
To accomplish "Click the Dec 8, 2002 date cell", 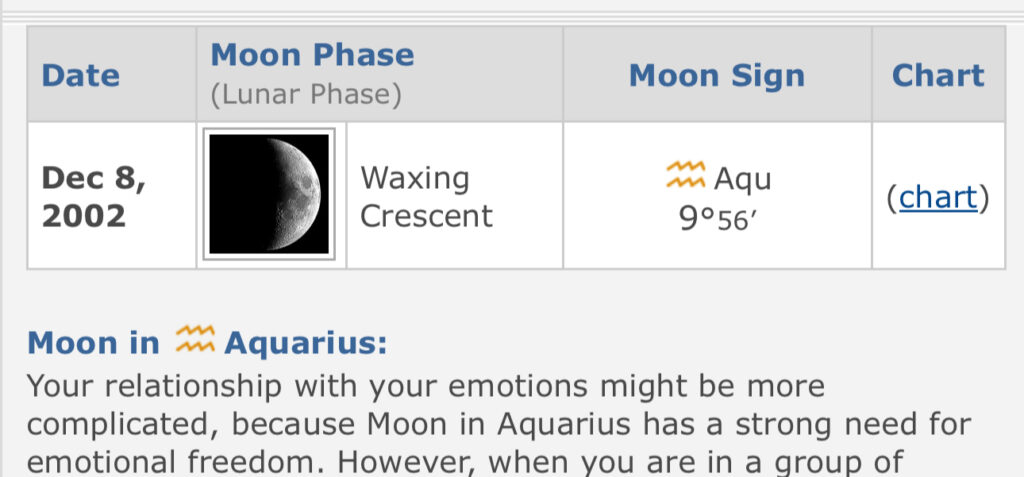I will [94, 197].
